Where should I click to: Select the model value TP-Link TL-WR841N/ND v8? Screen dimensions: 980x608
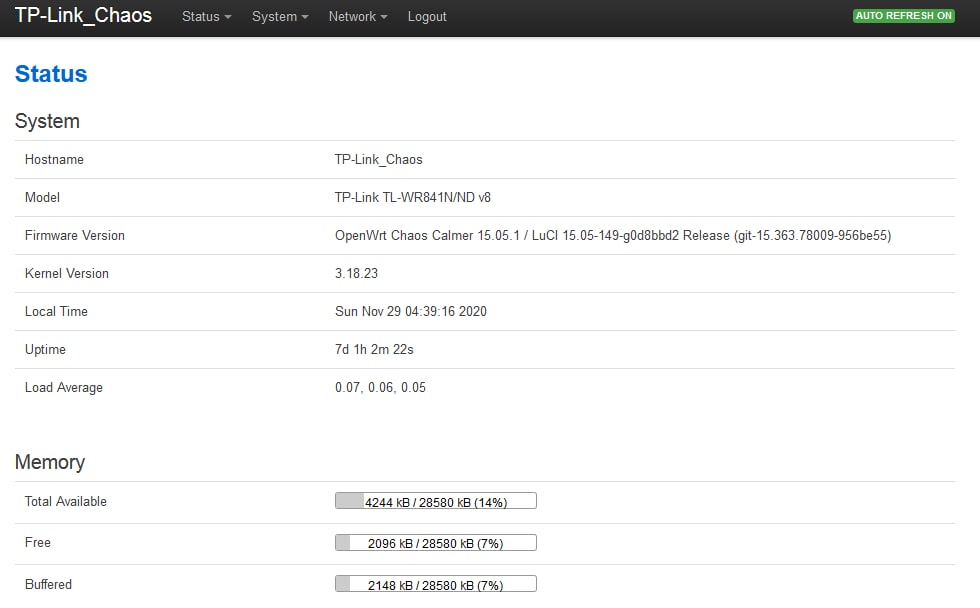click(x=412, y=197)
